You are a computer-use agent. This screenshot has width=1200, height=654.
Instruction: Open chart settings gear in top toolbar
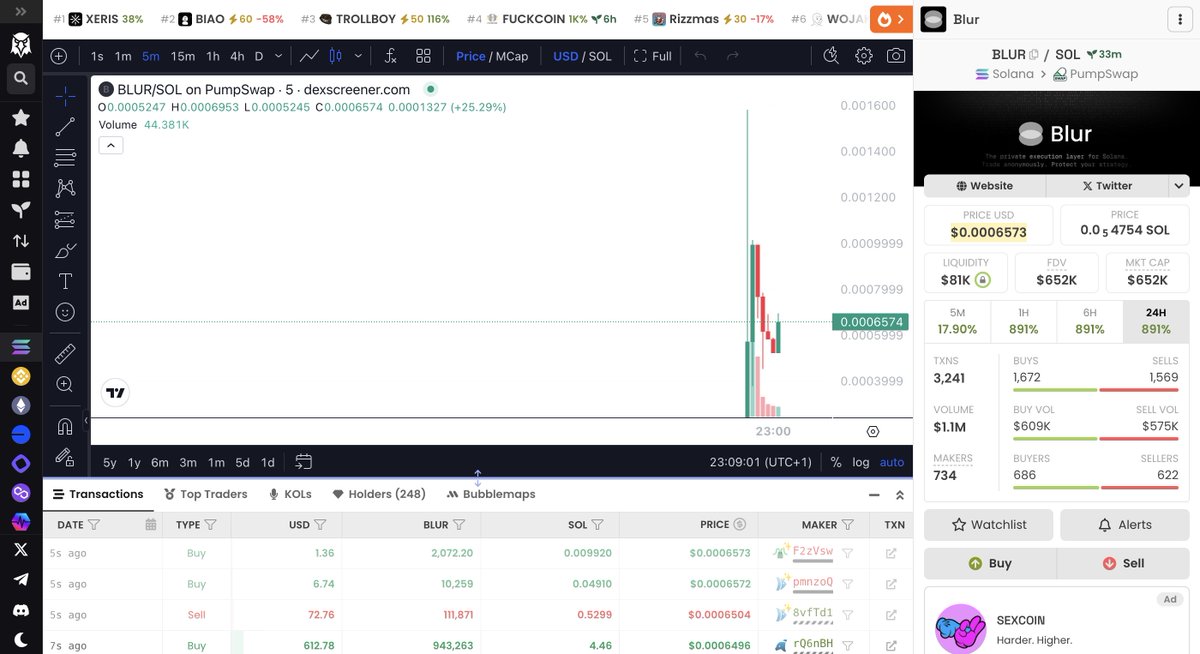coord(864,56)
